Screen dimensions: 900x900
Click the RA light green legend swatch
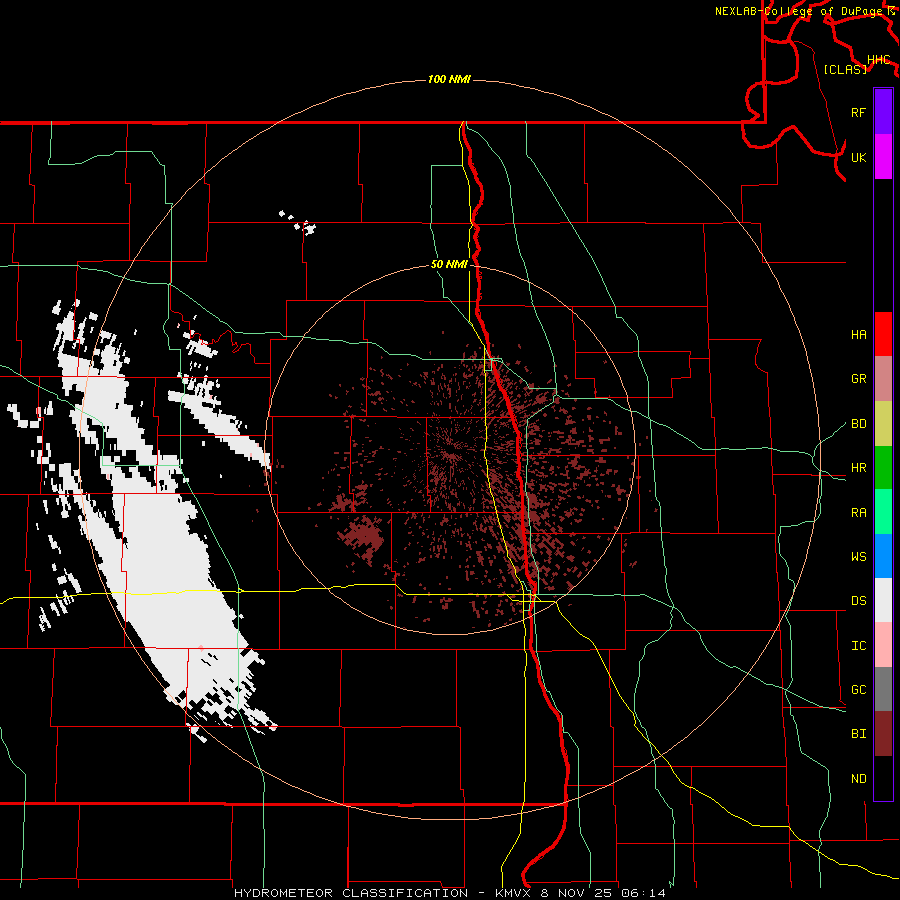pos(883,512)
